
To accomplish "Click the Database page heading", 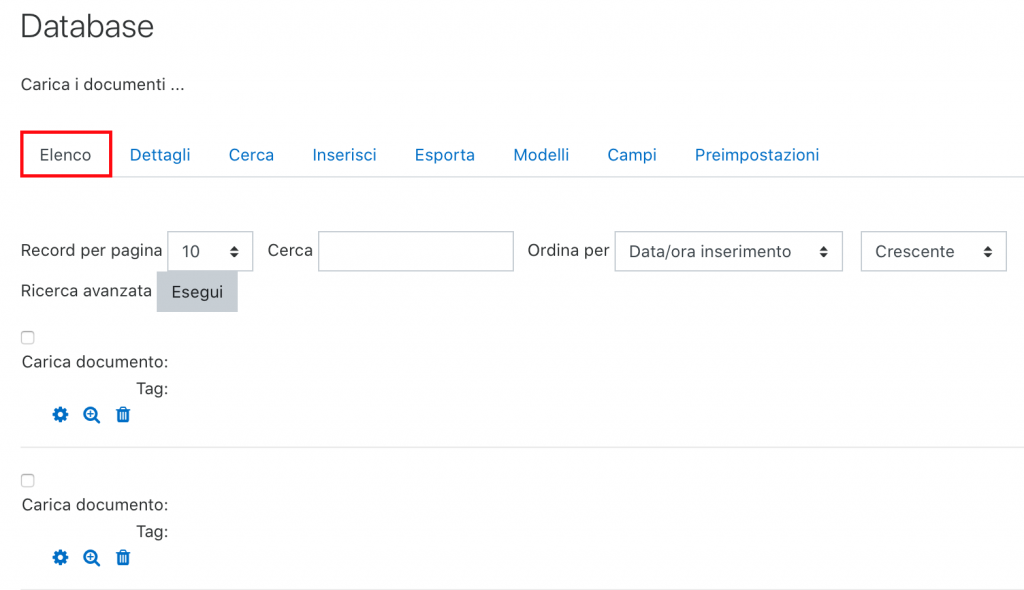I will [88, 27].
